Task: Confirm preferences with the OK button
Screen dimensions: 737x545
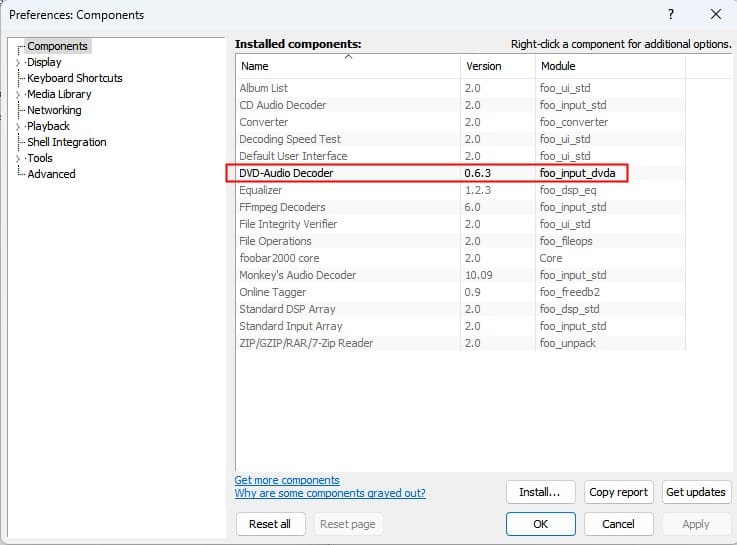Action: pos(541,524)
